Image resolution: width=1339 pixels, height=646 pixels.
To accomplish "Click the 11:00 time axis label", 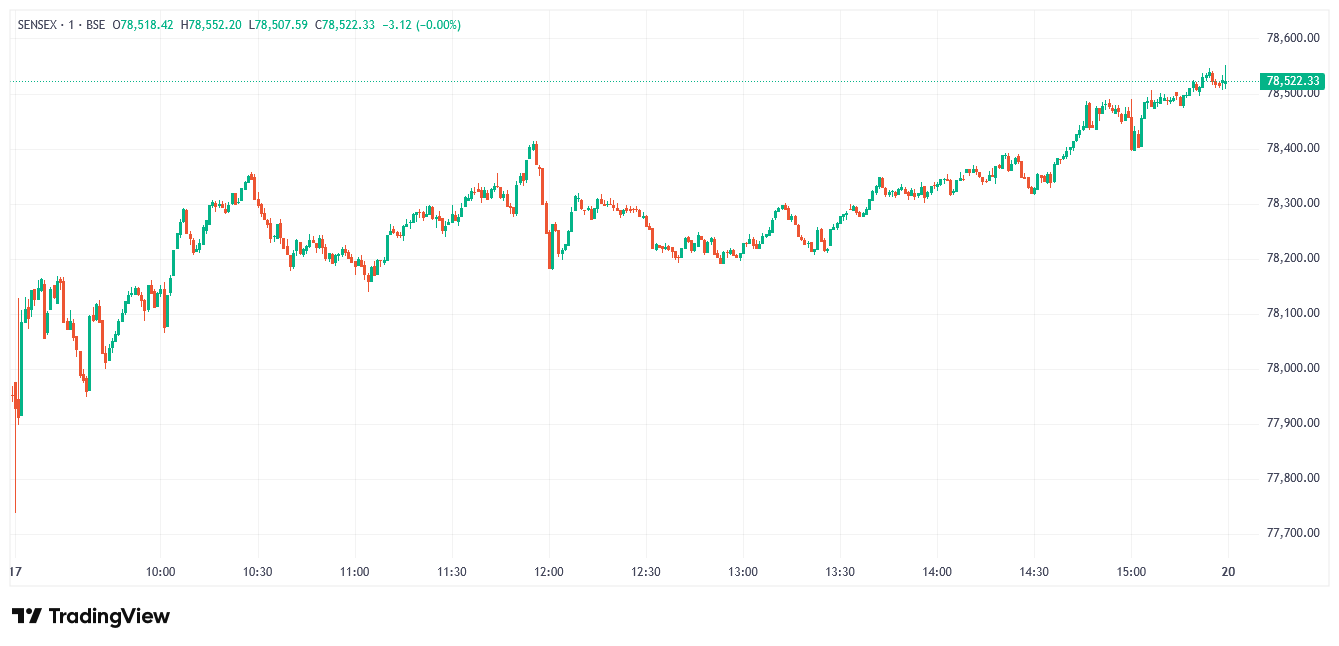I will click(x=355, y=572).
